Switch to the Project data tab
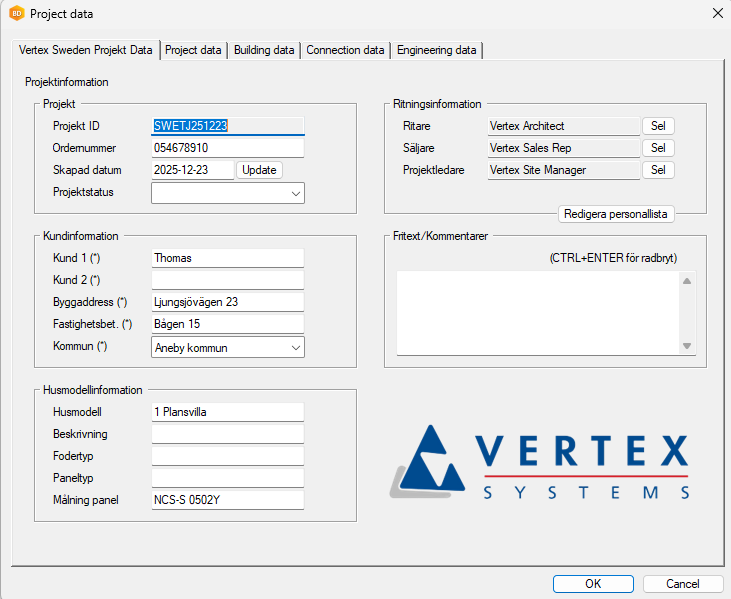This screenshot has height=599, width=731. tap(193, 50)
